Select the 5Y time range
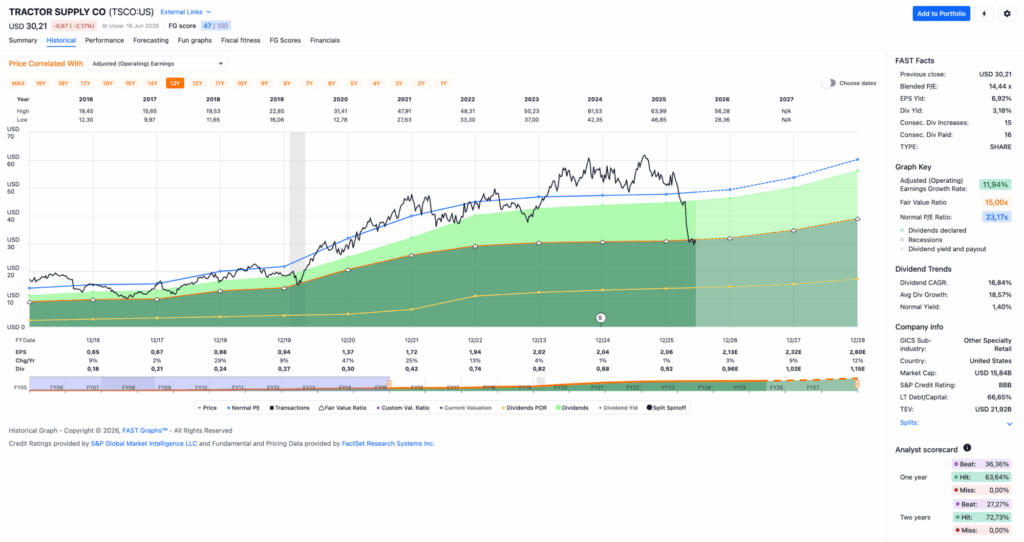 pyautogui.click(x=354, y=83)
